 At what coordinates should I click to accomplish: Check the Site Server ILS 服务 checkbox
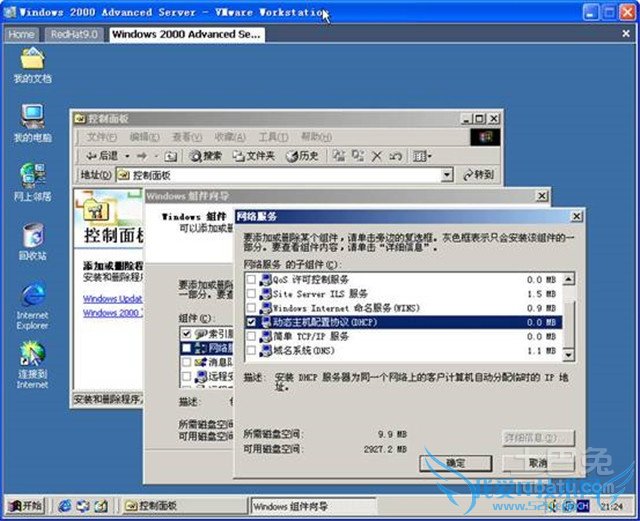(251, 294)
